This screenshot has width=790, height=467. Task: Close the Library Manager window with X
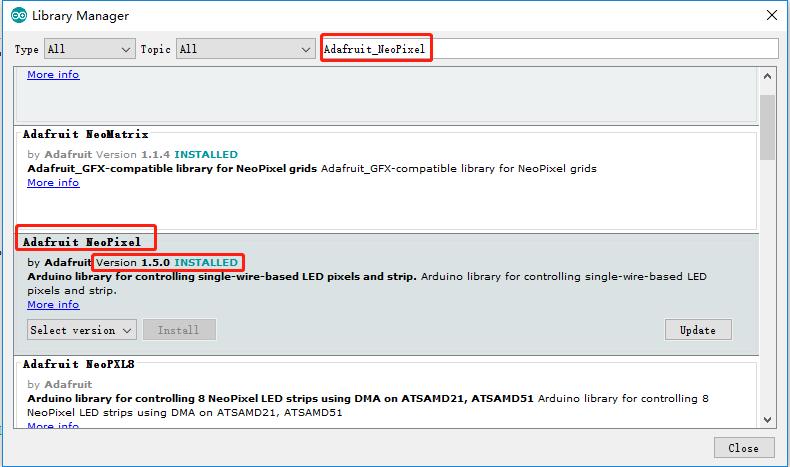click(770, 16)
